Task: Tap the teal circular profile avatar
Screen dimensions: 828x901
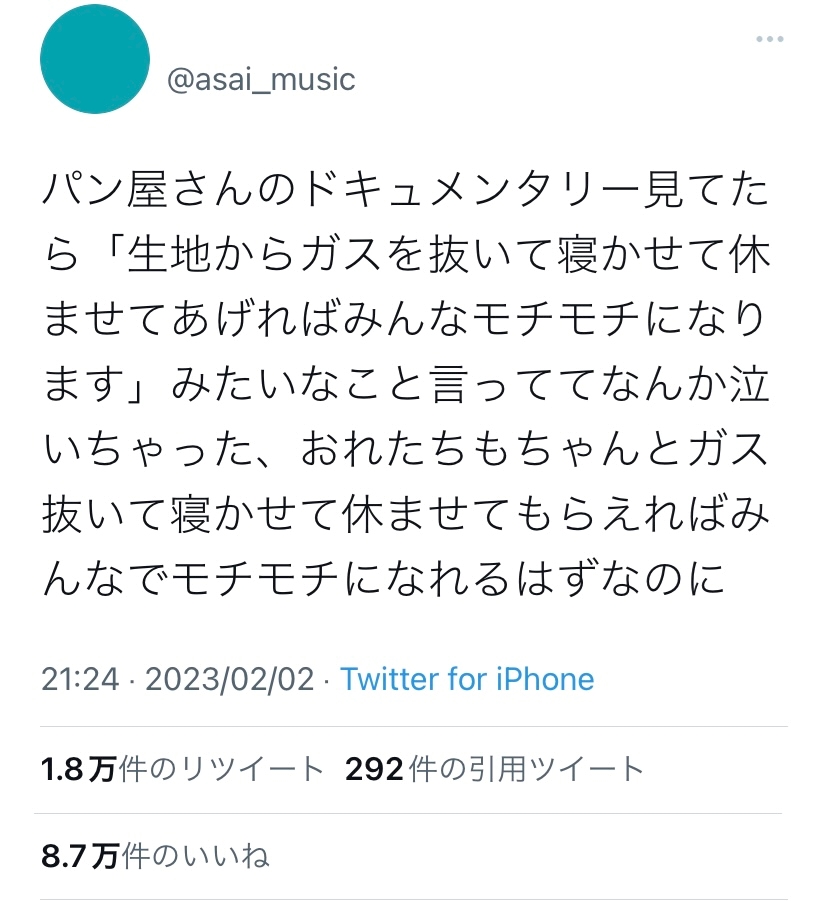Action: pos(95,59)
